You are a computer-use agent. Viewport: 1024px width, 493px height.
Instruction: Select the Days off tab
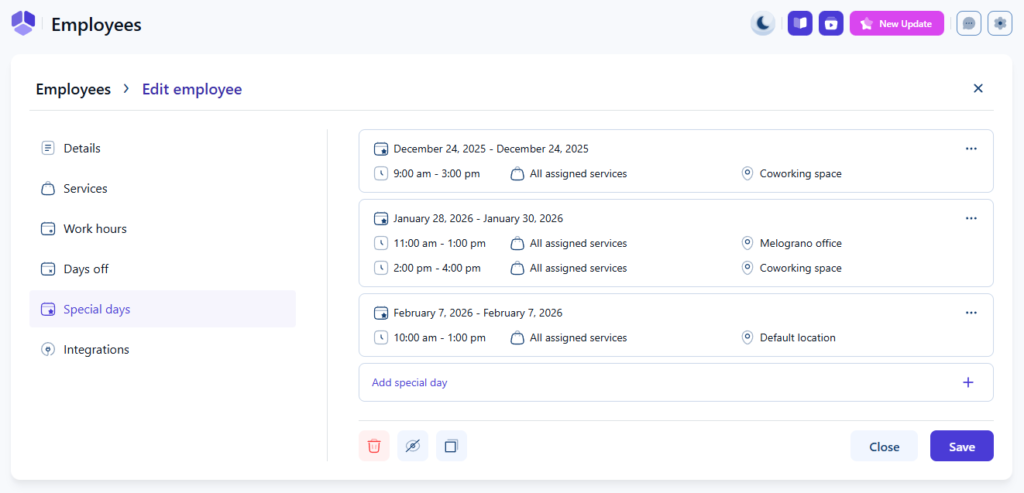86,269
